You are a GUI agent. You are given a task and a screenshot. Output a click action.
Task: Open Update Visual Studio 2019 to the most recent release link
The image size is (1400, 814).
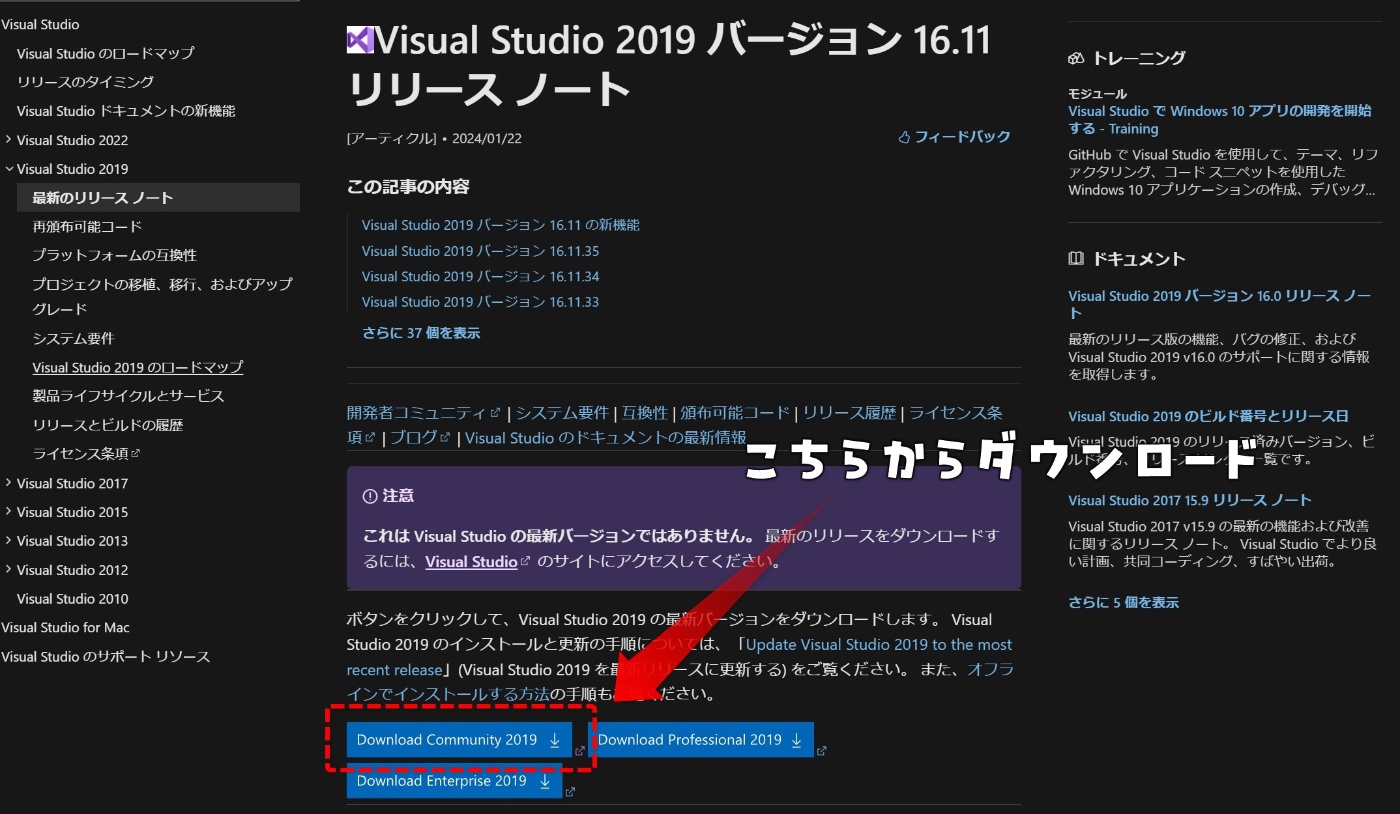click(x=680, y=657)
